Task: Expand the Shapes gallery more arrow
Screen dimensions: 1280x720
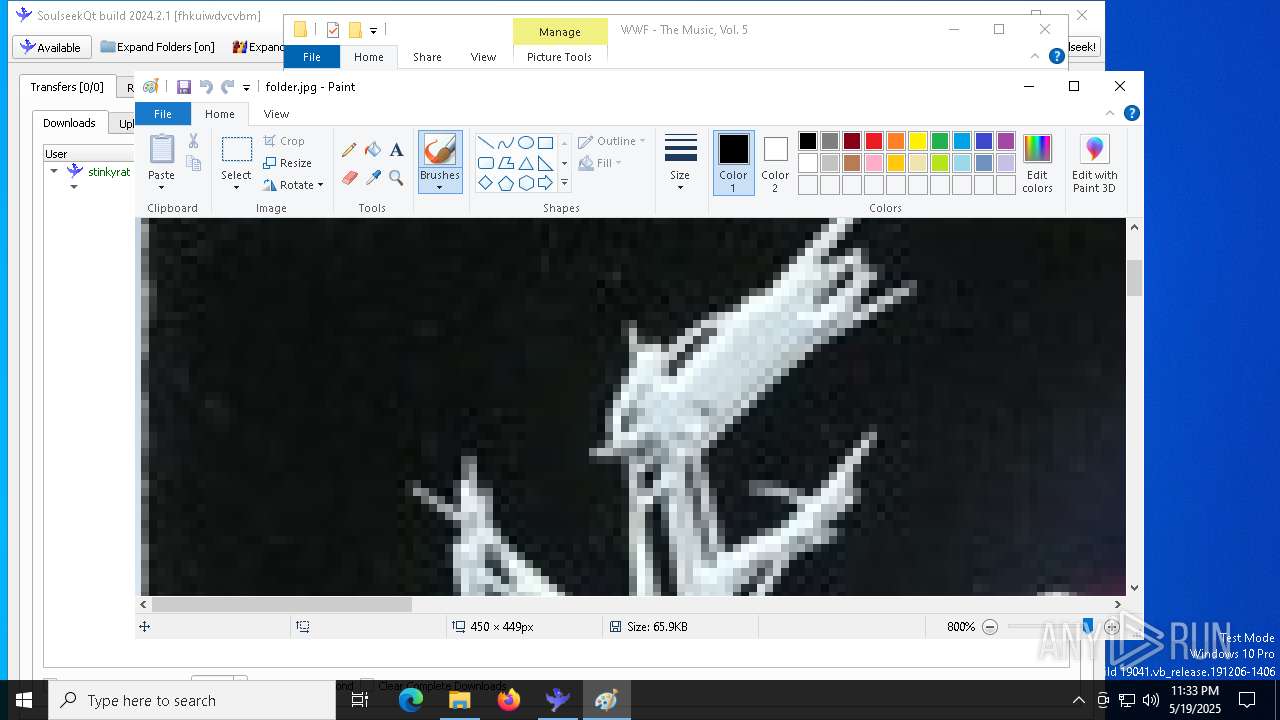Action: pos(564,183)
